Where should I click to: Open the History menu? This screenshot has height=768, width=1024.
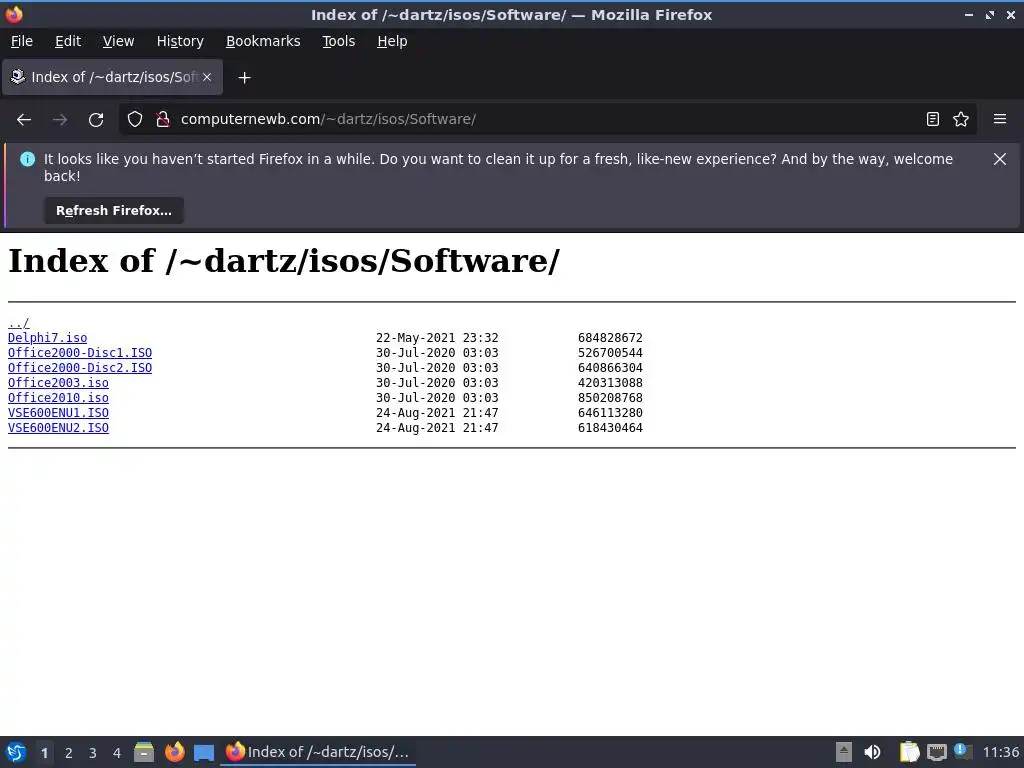pyautogui.click(x=180, y=41)
